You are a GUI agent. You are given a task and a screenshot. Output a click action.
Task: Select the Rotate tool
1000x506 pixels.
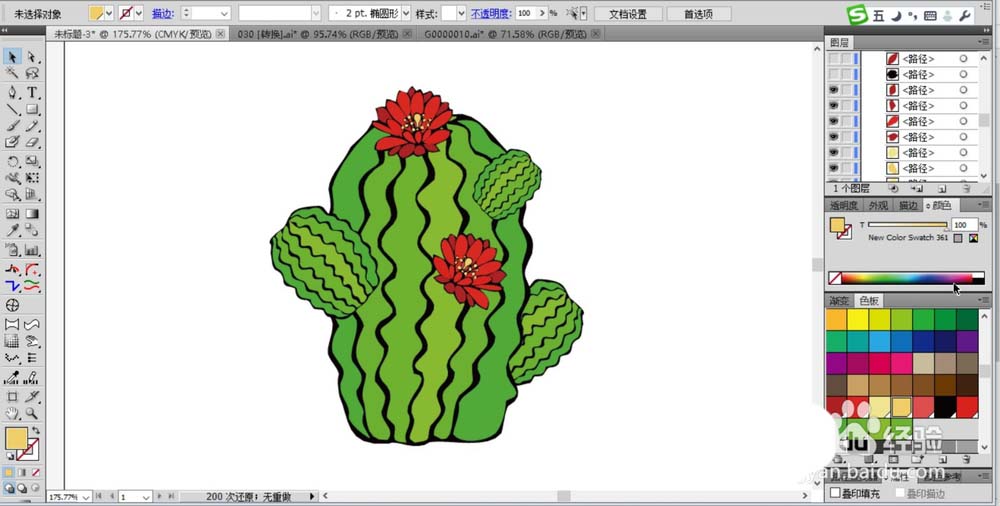[x=12, y=161]
